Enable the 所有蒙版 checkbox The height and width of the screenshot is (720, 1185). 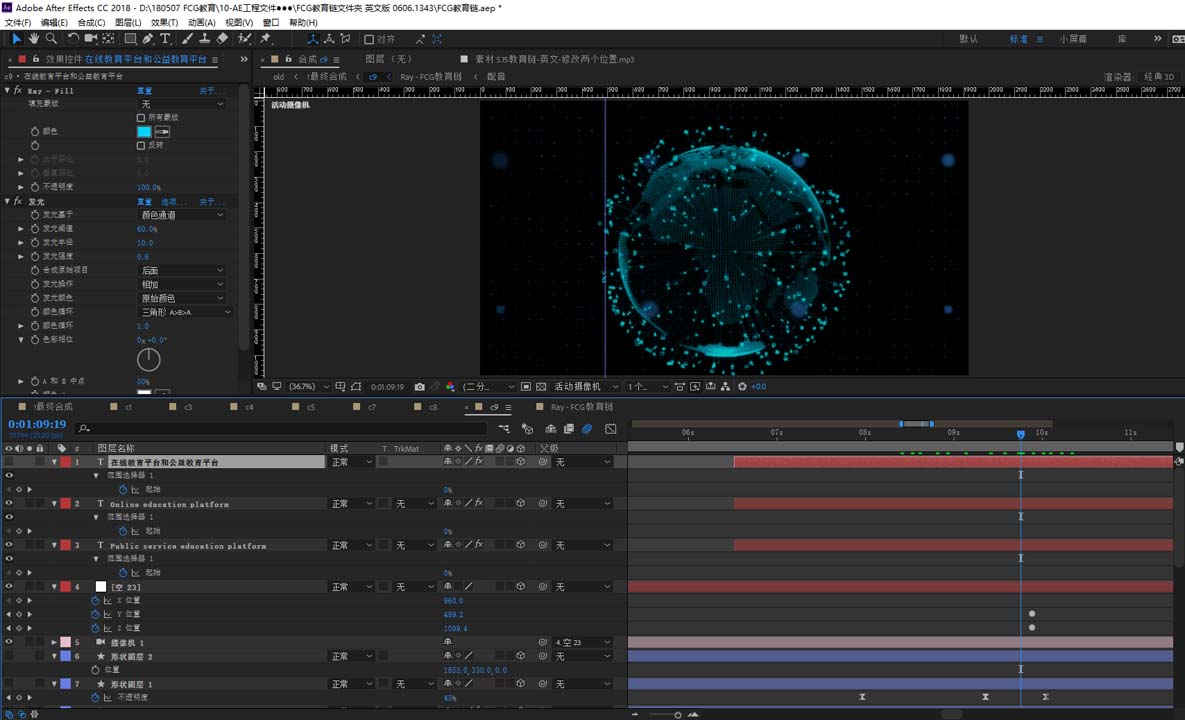(x=141, y=118)
